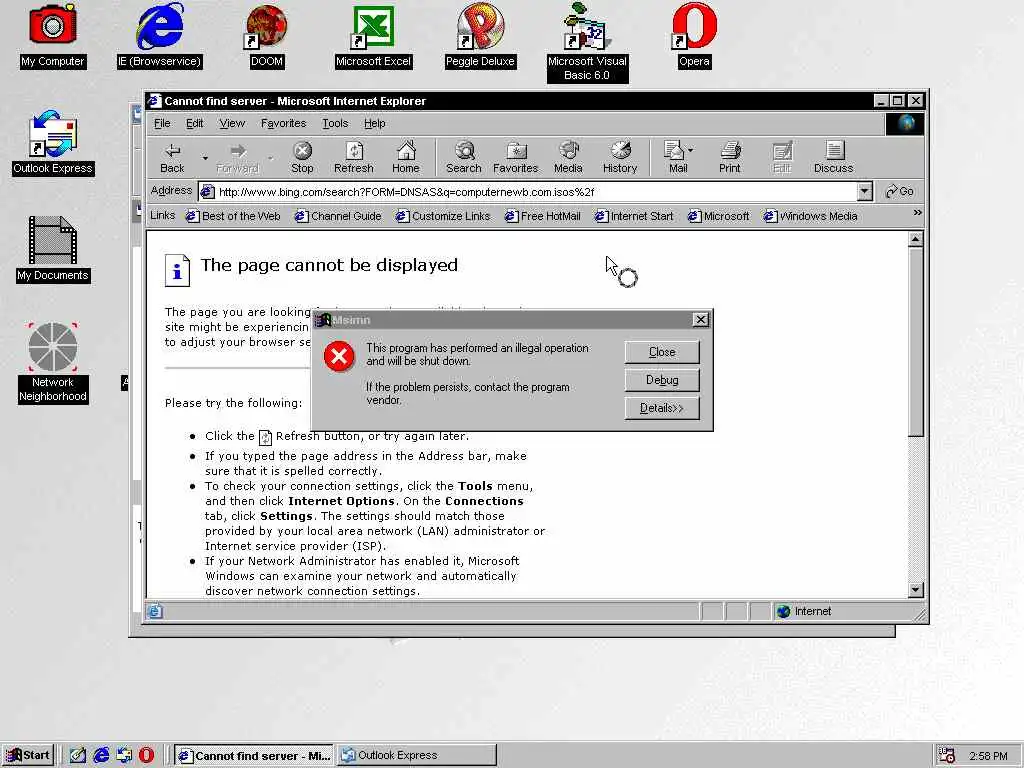Click the Mail toolbar icon
1024x768 pixels.
click(677, 158)
